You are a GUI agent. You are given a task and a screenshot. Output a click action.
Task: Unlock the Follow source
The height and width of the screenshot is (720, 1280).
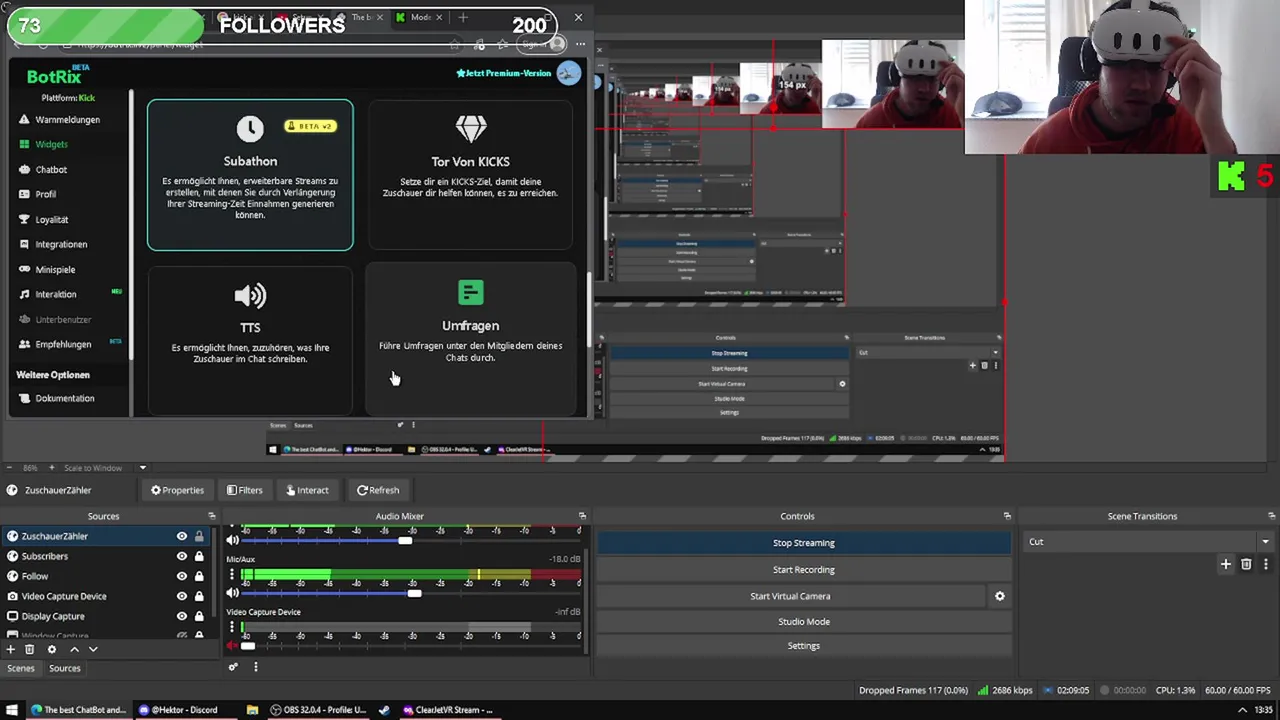[199, 576]
